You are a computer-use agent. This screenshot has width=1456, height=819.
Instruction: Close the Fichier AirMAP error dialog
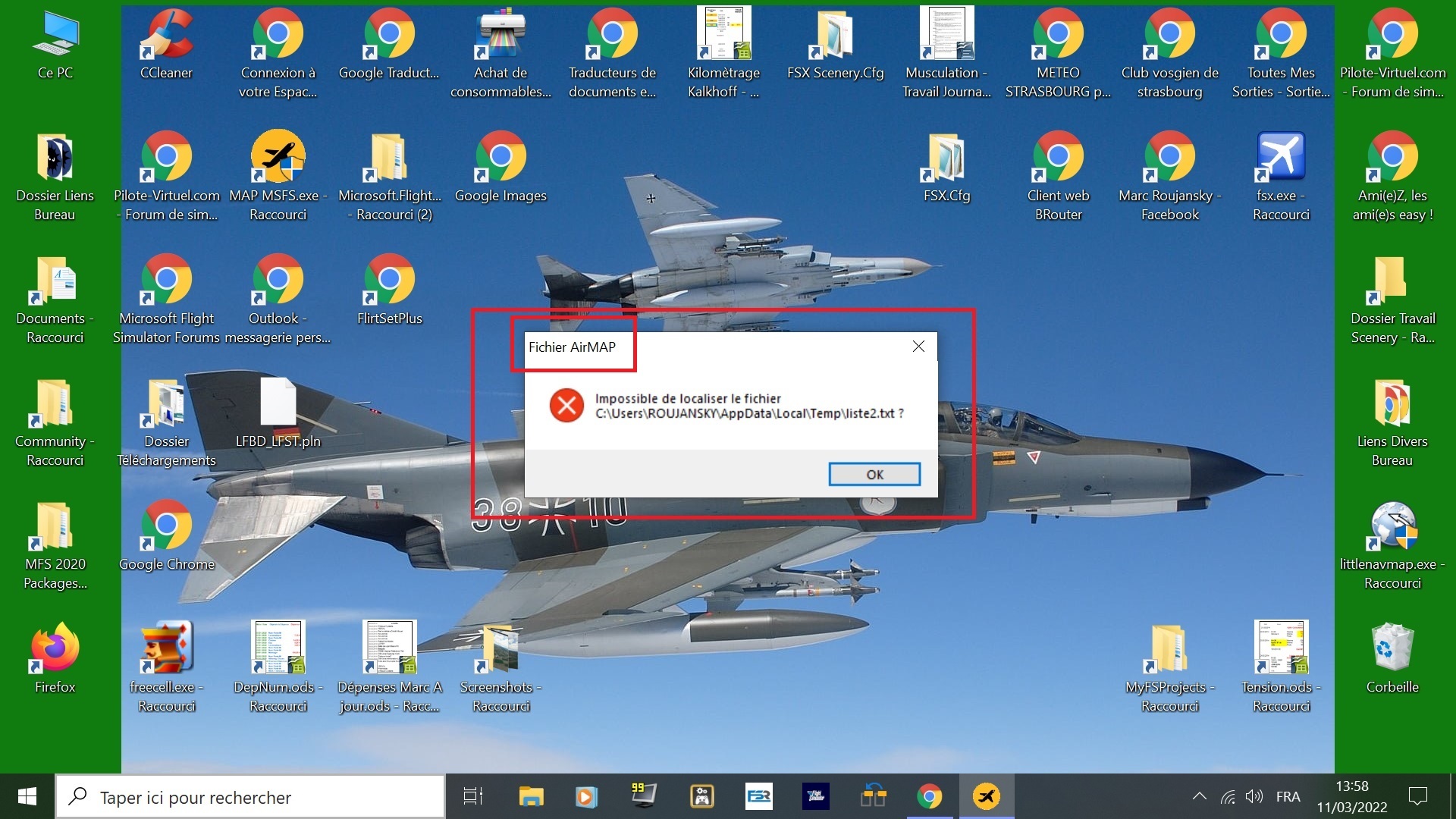918,347
